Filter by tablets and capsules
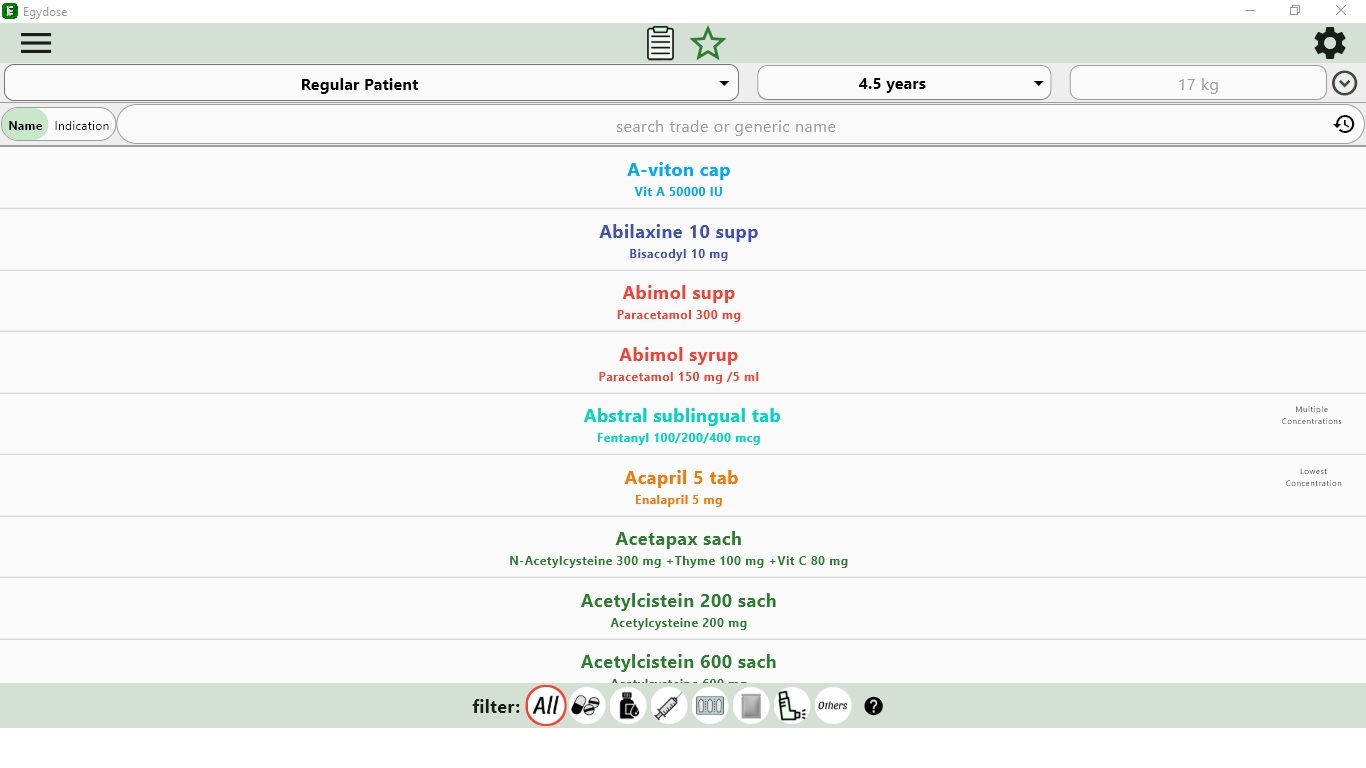The width and height of the screenshot is (1366, 768). point(587,706)
